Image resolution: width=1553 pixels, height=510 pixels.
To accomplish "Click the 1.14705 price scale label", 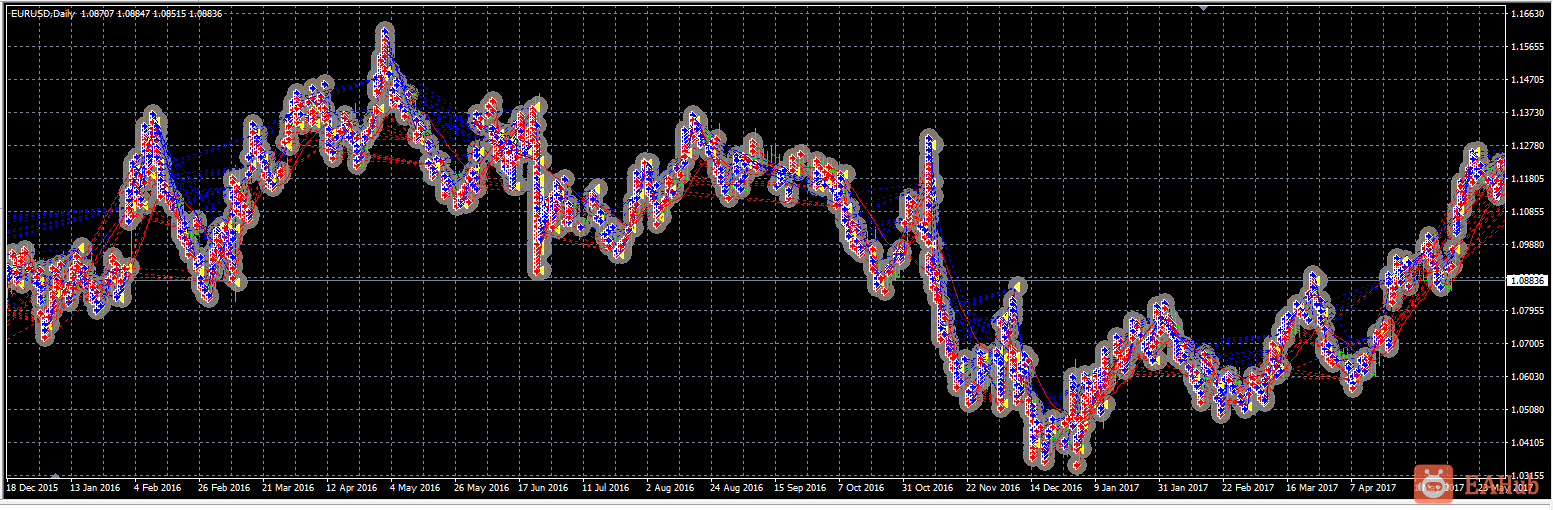I will click(1526, 80).
